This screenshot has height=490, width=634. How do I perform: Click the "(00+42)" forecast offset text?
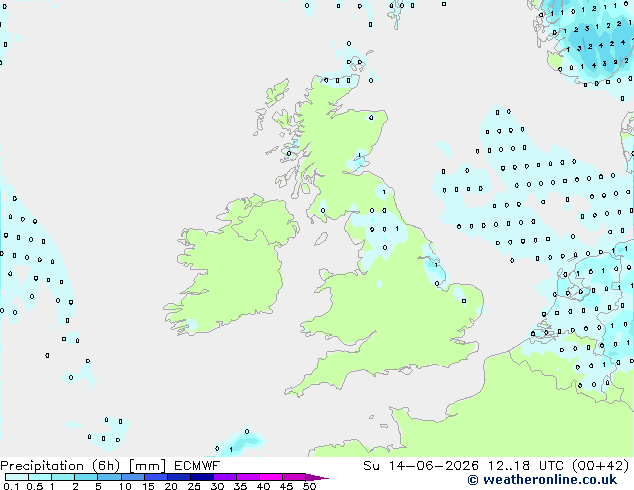[x=600, y=466]
